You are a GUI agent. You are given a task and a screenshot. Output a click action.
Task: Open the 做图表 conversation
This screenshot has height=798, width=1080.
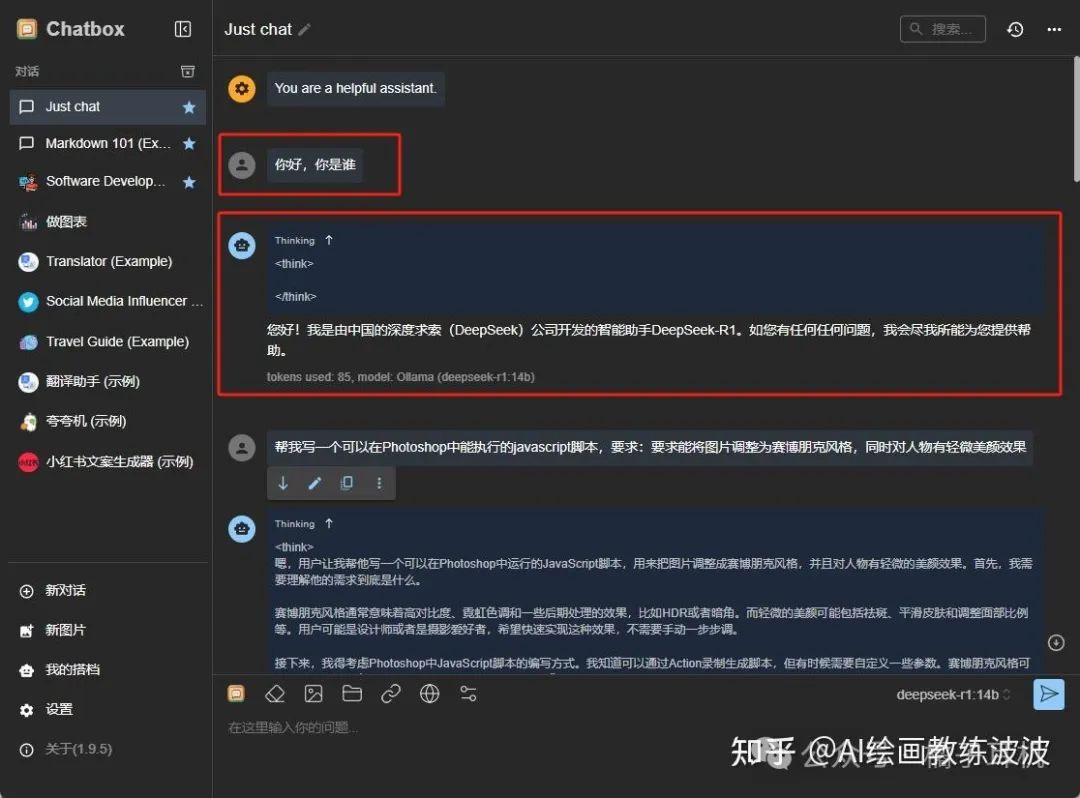(107, 222)
